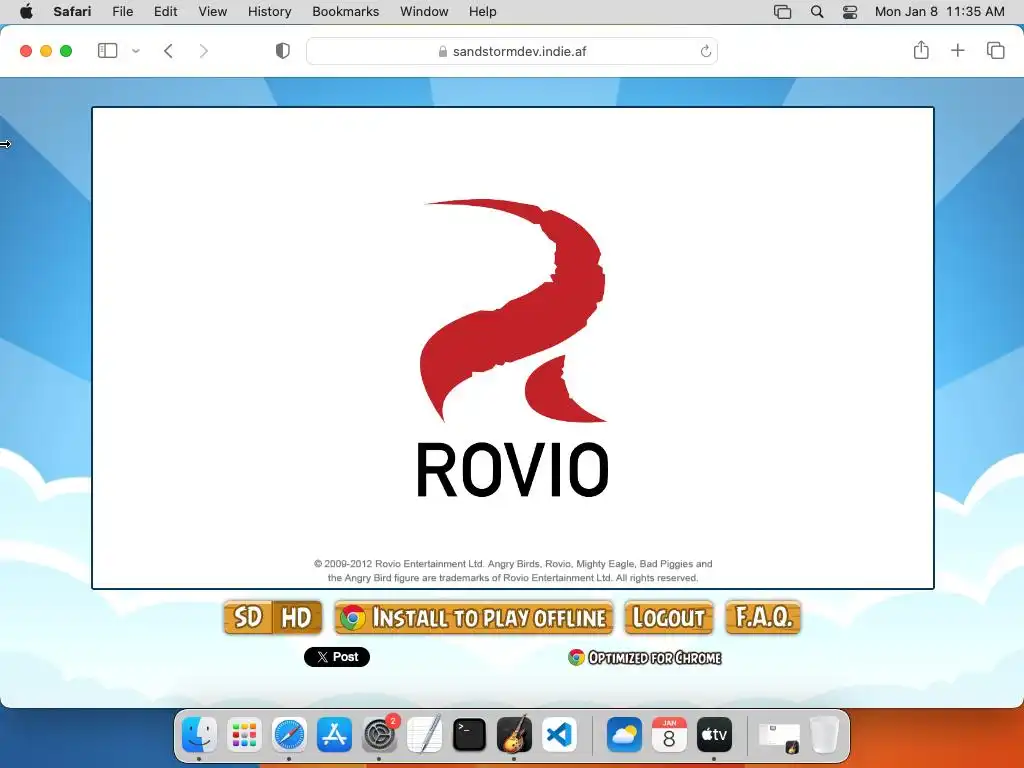Click Install to Play Offline button
This screenshot has width=1024, height=768.
[473, 617]
